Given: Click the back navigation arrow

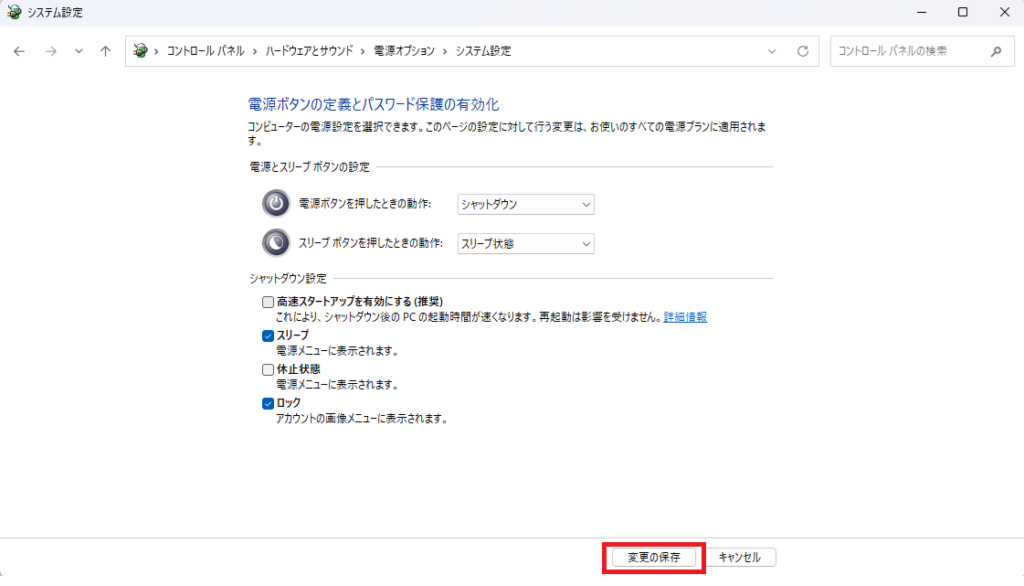Looking at the screenshot, I should tap(18, 50).
